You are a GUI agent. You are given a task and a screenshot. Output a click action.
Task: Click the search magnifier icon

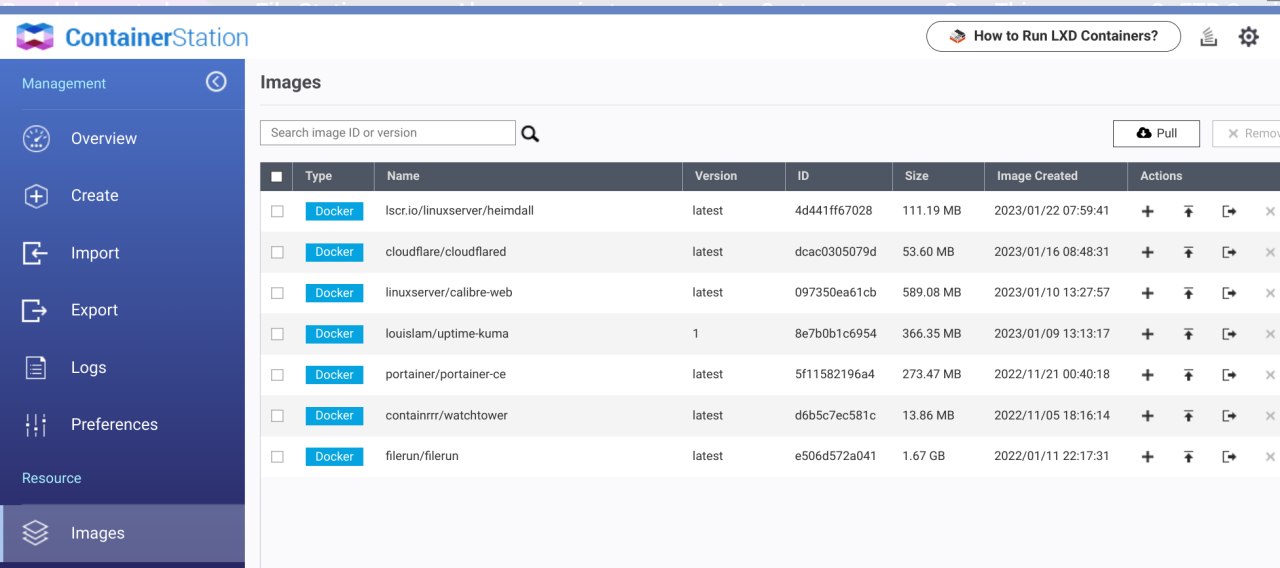coord(530,134)
